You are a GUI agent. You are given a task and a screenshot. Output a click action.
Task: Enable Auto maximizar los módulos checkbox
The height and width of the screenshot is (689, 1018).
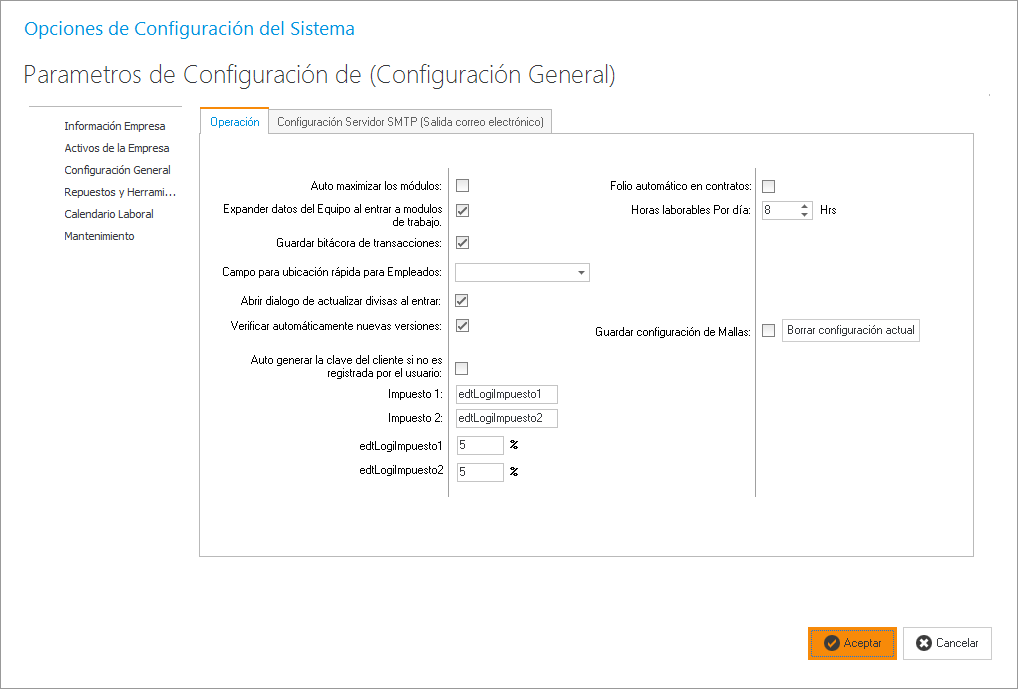coord(462,185)
